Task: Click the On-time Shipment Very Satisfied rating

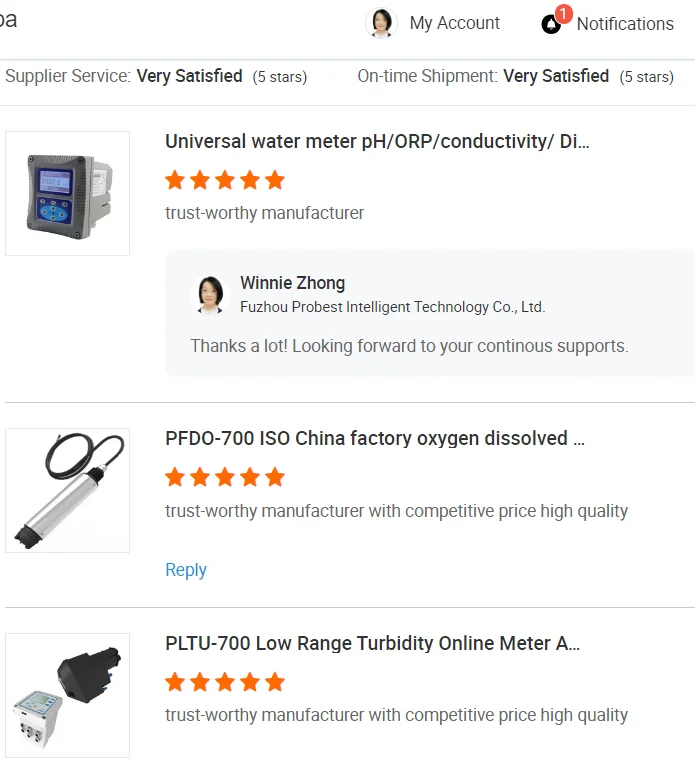Action: (556, 76)
